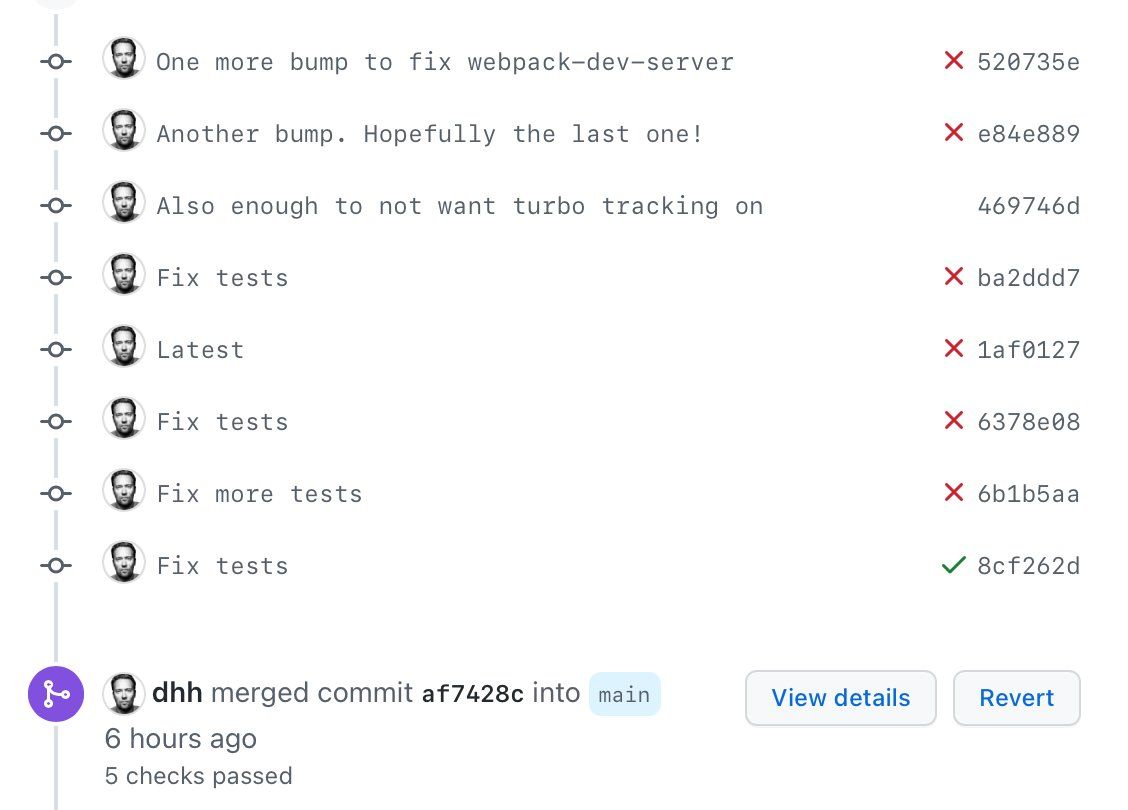Click the green checkmark for commit 8cf262d
Screen dimensions: 1128x810
[x=953, y=565]
